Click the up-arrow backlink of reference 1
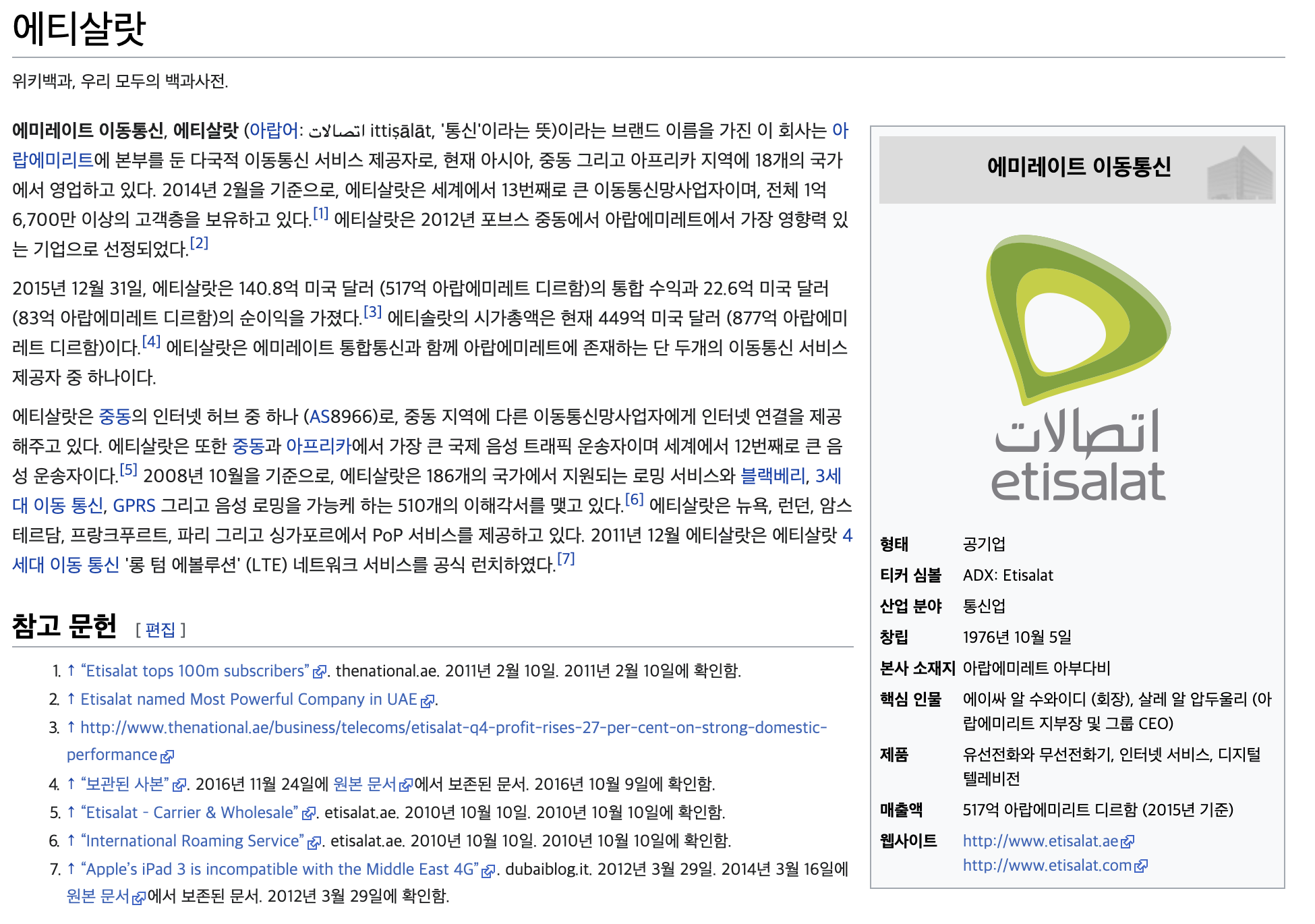The width and height of the screenshot is (1315, 924). 71,670
